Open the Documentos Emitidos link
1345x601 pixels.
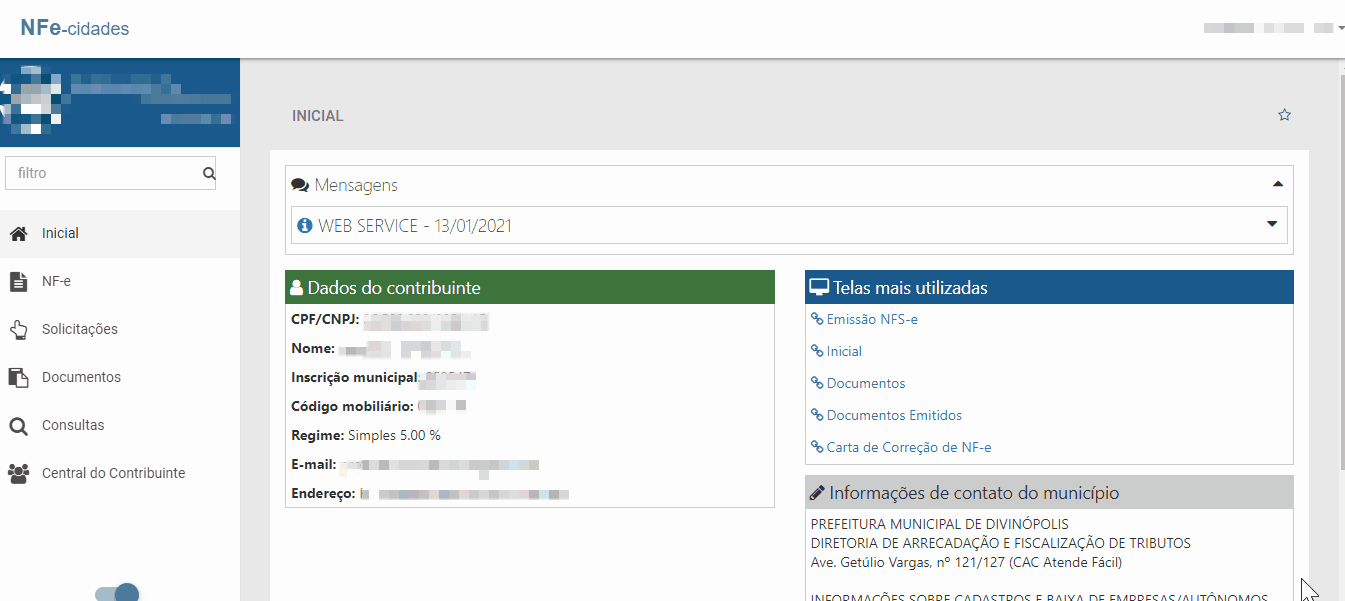(x=894, y=416)
